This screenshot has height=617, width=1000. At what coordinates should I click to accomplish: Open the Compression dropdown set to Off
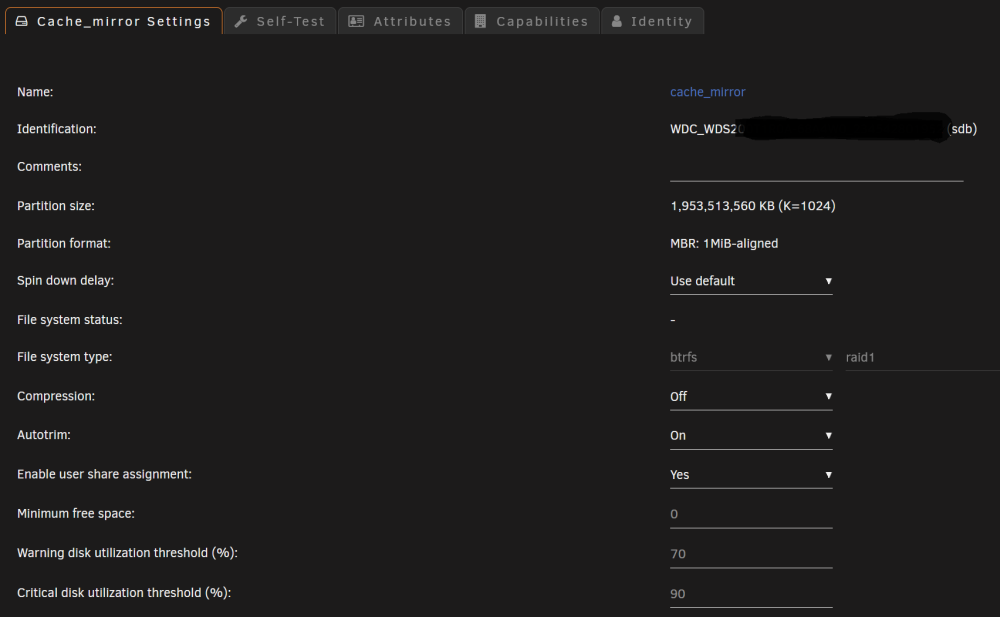point(751,397)
